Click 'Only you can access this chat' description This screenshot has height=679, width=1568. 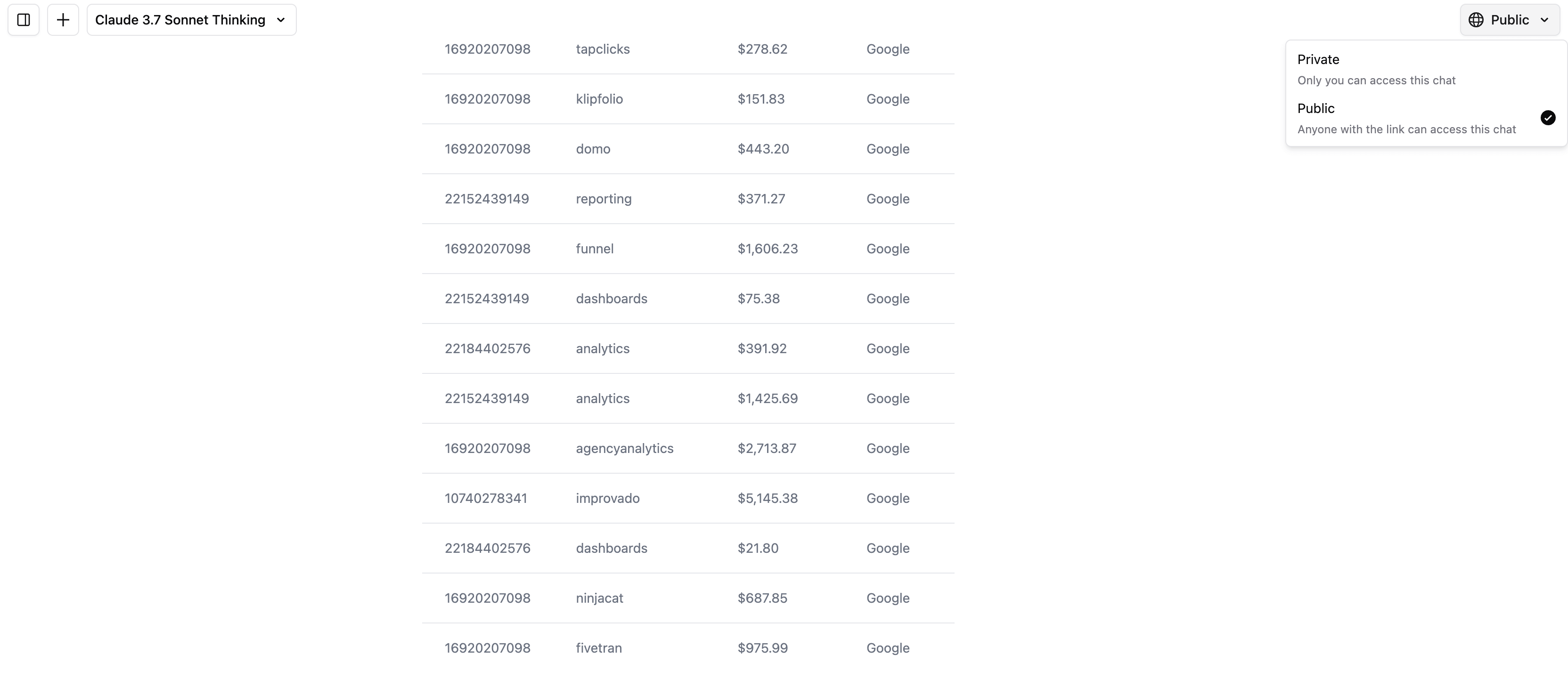pyautogui.click(x=1376, y=81)
